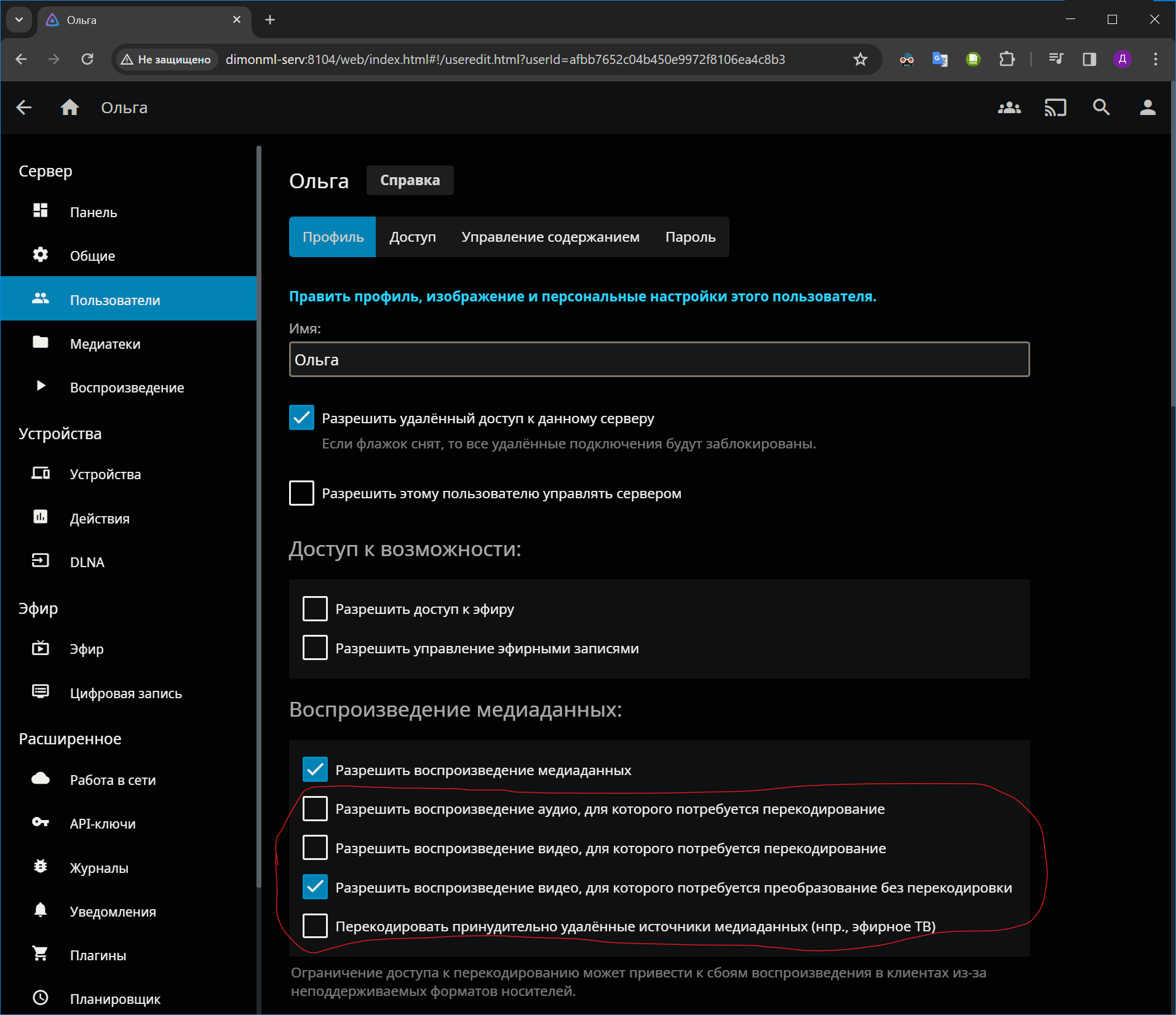The image size is (1176, 1015).
Task: Click the Имя text field
Action: point(659,359)
